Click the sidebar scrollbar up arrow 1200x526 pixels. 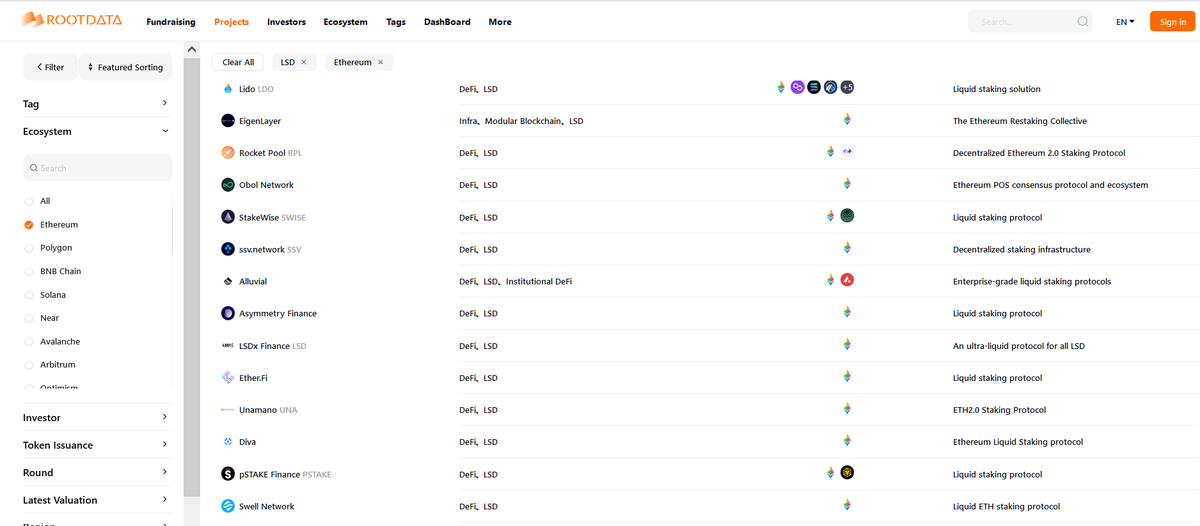pos(191,49)
